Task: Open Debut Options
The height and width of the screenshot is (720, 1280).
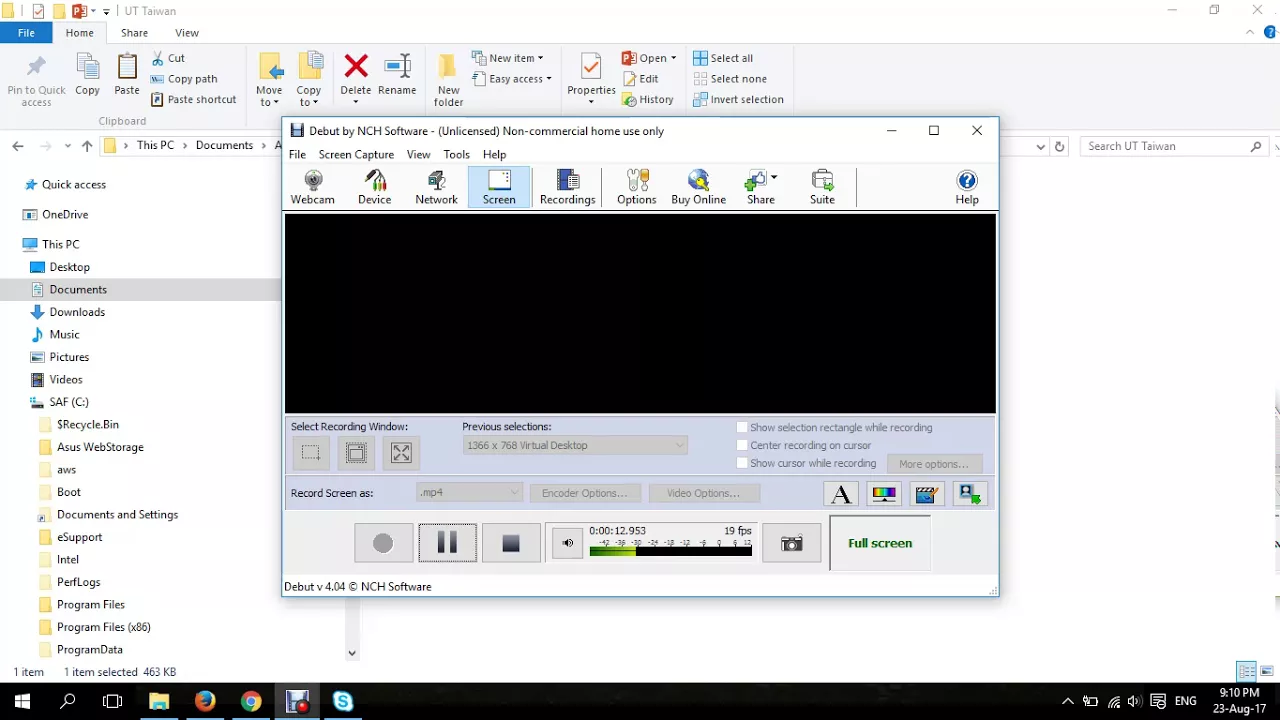Action: (636, 187)
